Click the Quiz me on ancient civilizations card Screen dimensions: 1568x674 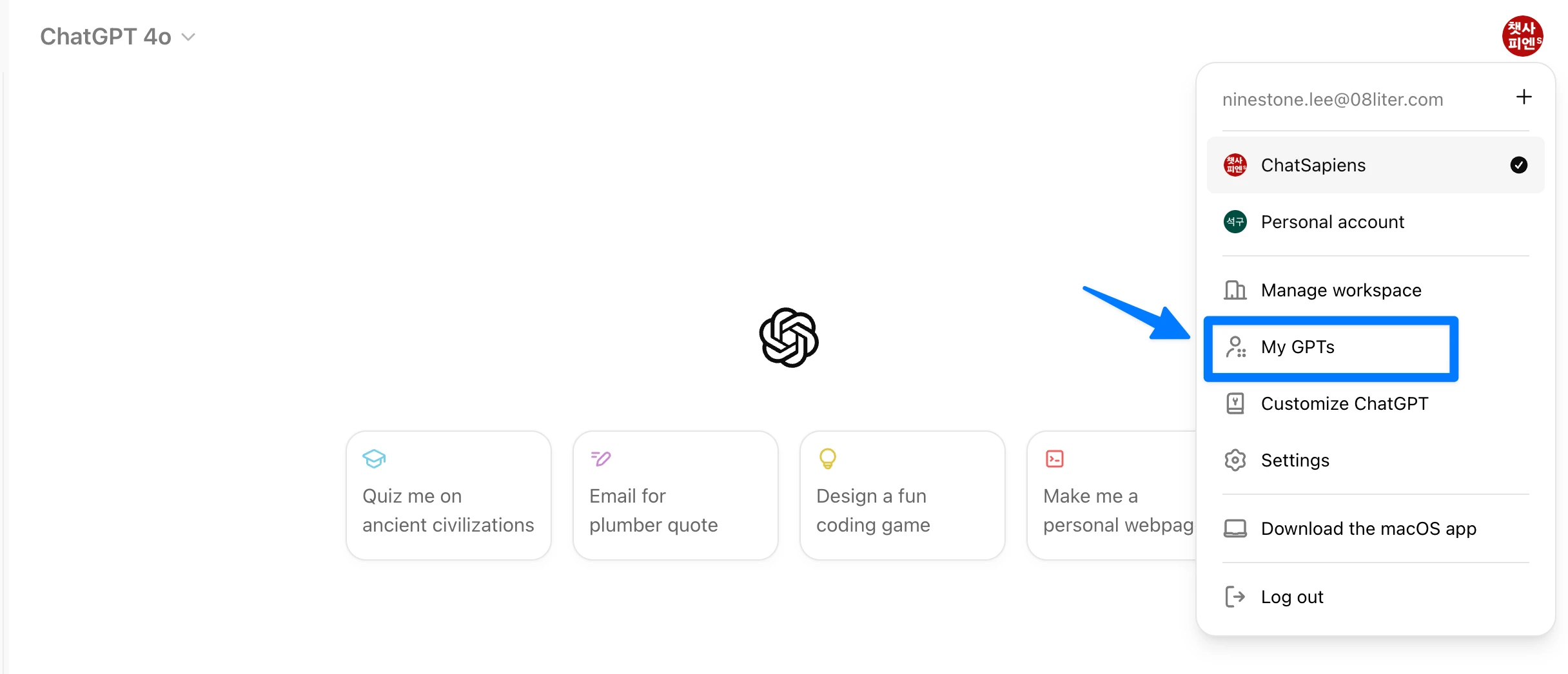tap(448, 495)
